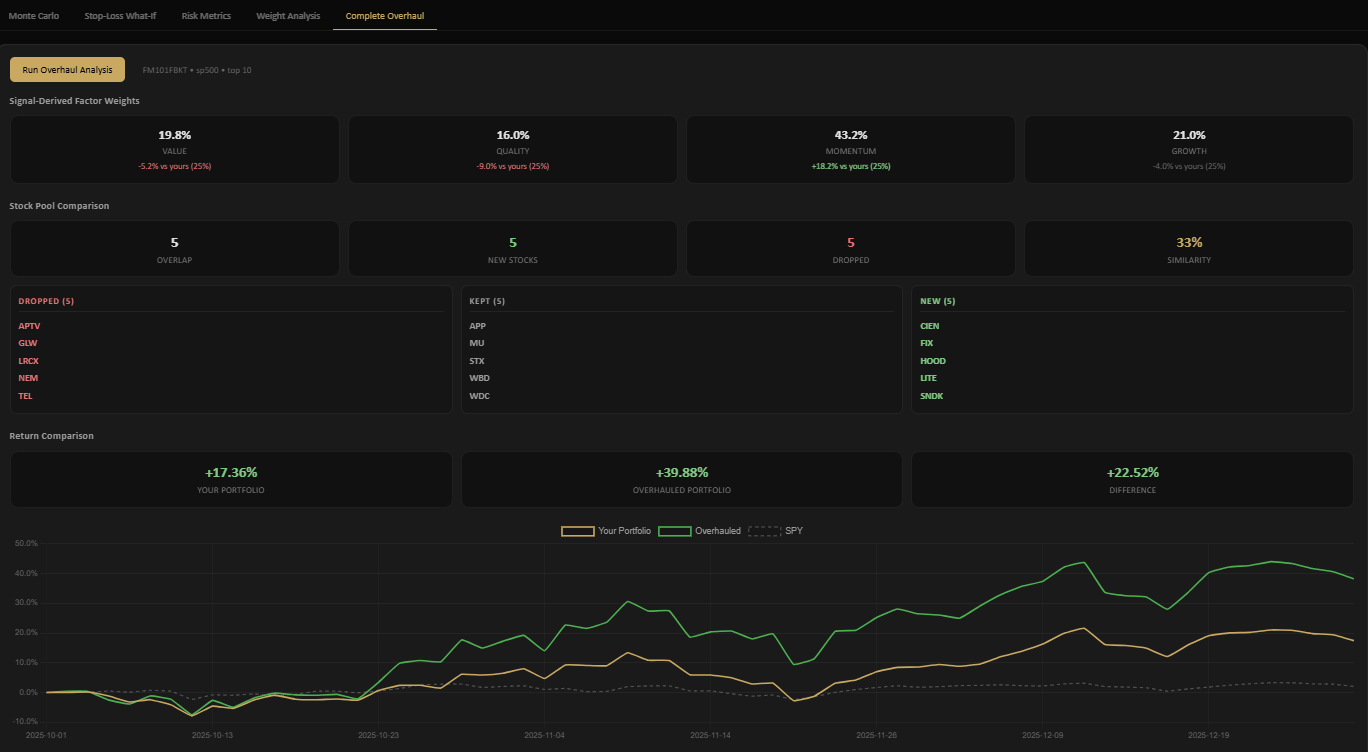The image size is (1368, 752).
Task: Click GLW under Dropped stocks
Action: (27, 342)
